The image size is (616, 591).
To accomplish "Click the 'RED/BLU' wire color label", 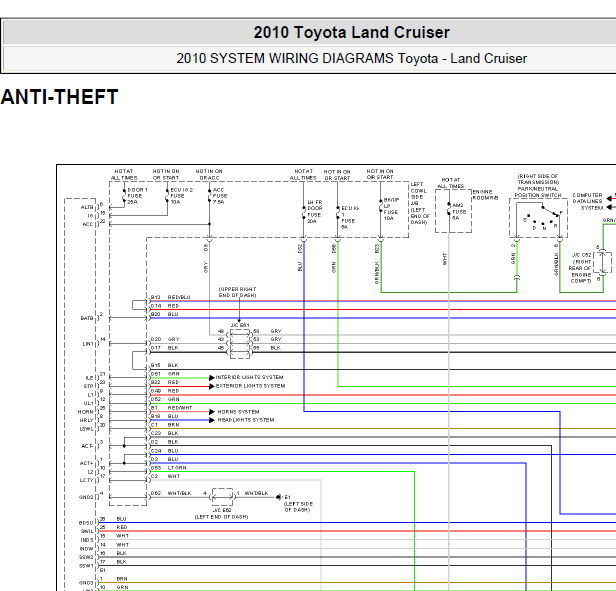I will pyautogui.click(x=179, y=297).
